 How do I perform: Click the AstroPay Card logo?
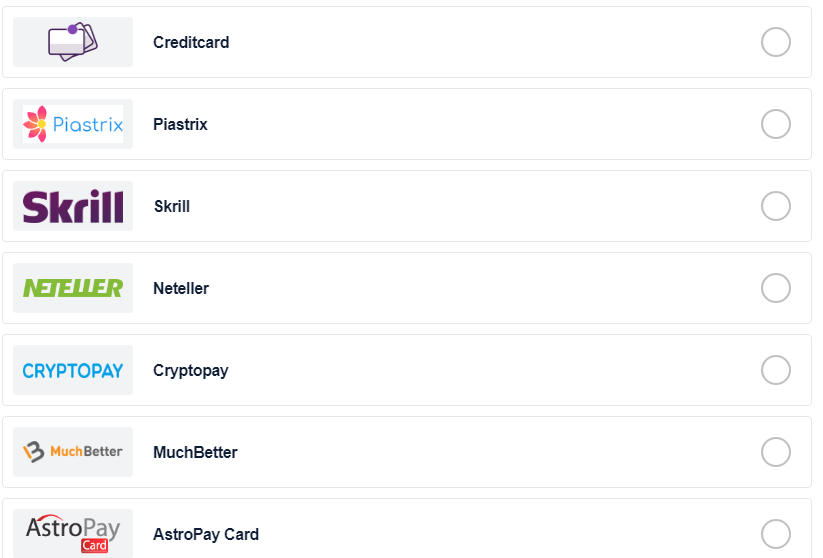(73, 533)
